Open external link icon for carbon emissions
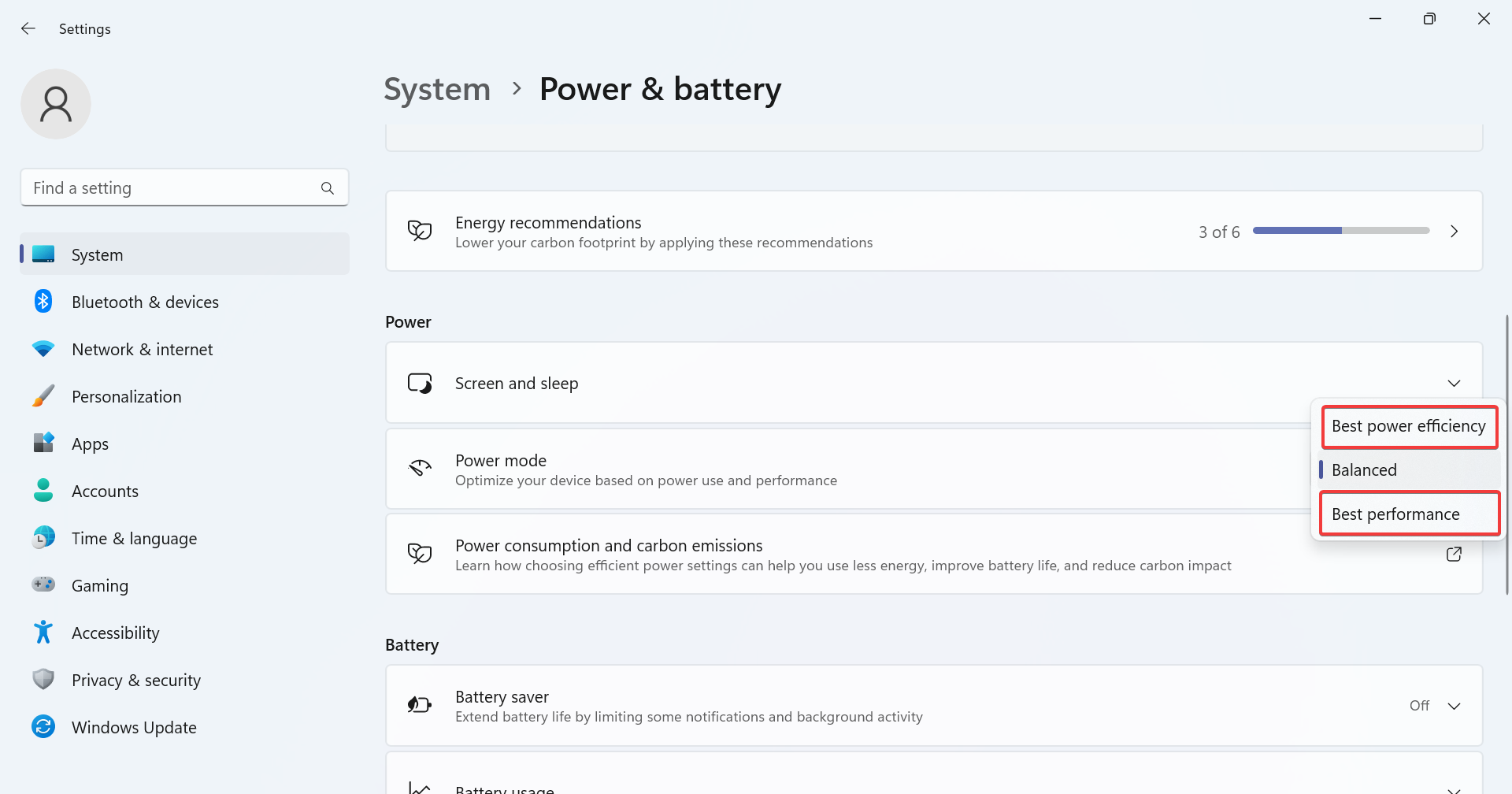This screenshot has height=794, width=1512. tap(1454, 555)
